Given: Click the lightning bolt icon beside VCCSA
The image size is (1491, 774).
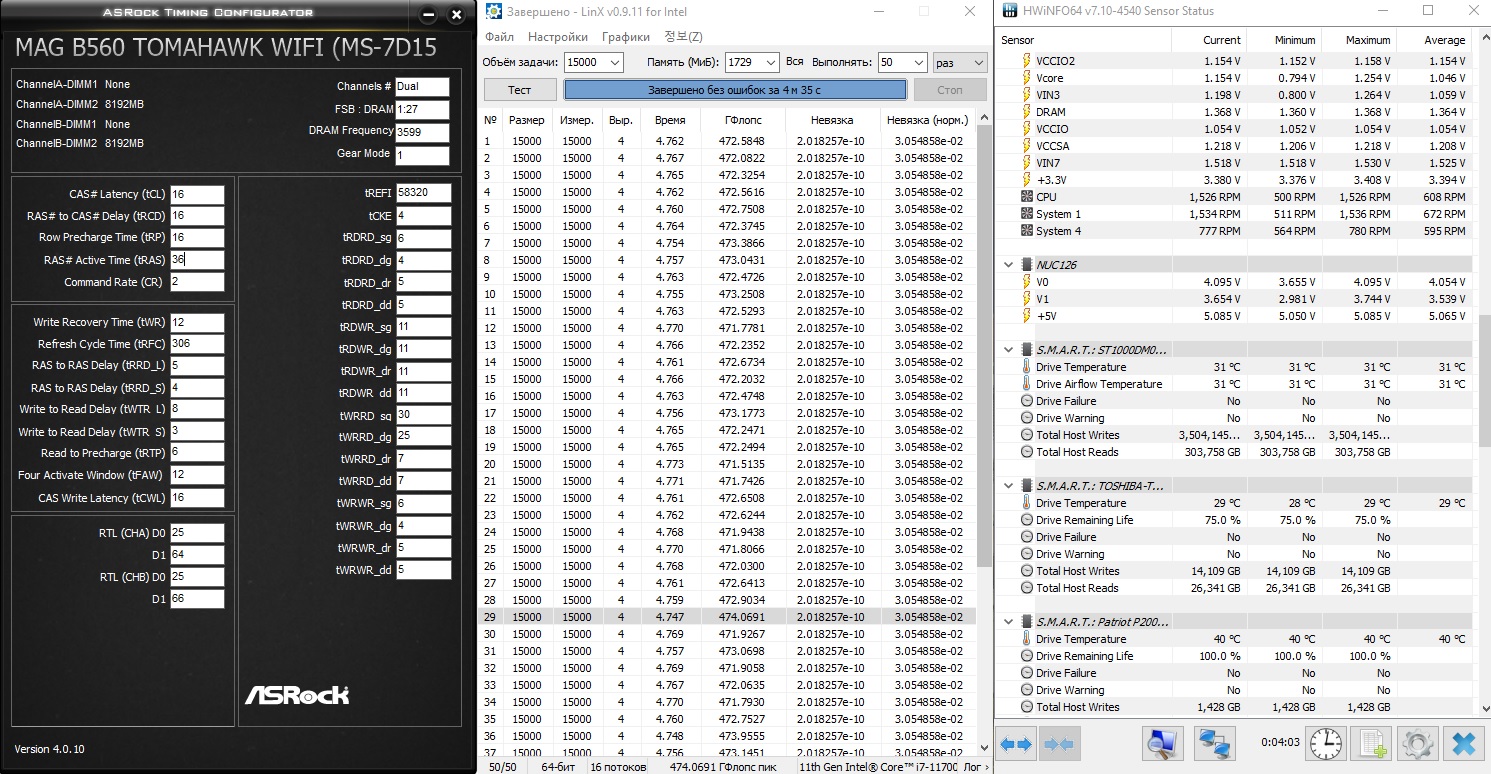Looking at the screenshot, I should [x=1026, y=146].
